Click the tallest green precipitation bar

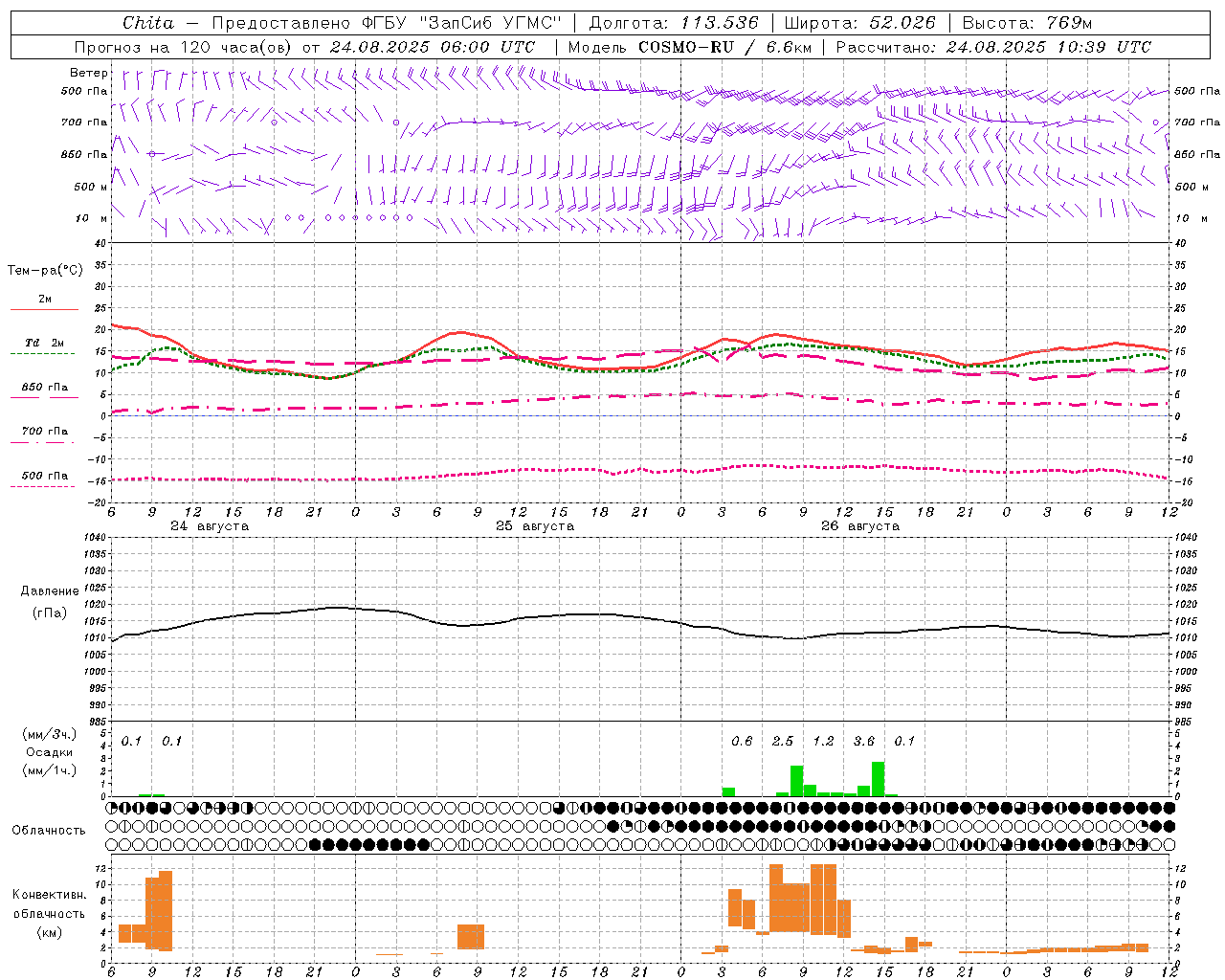(x=878, y=779)
